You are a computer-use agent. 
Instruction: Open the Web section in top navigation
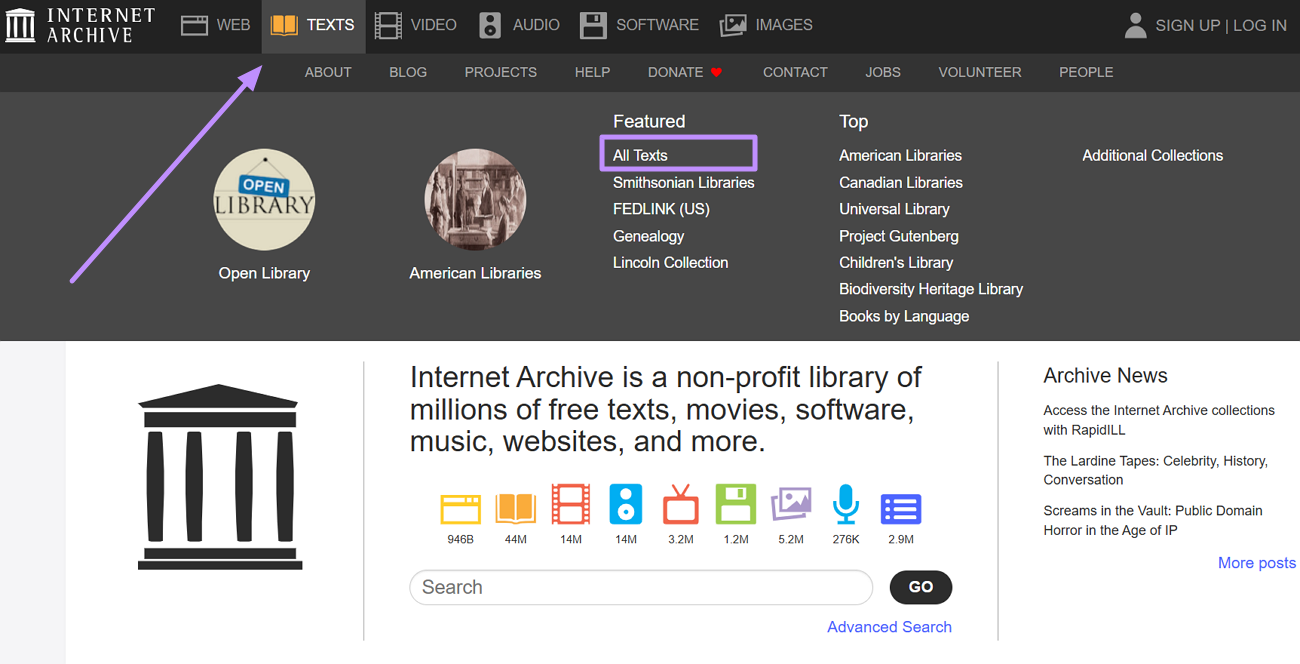point(215,25)
